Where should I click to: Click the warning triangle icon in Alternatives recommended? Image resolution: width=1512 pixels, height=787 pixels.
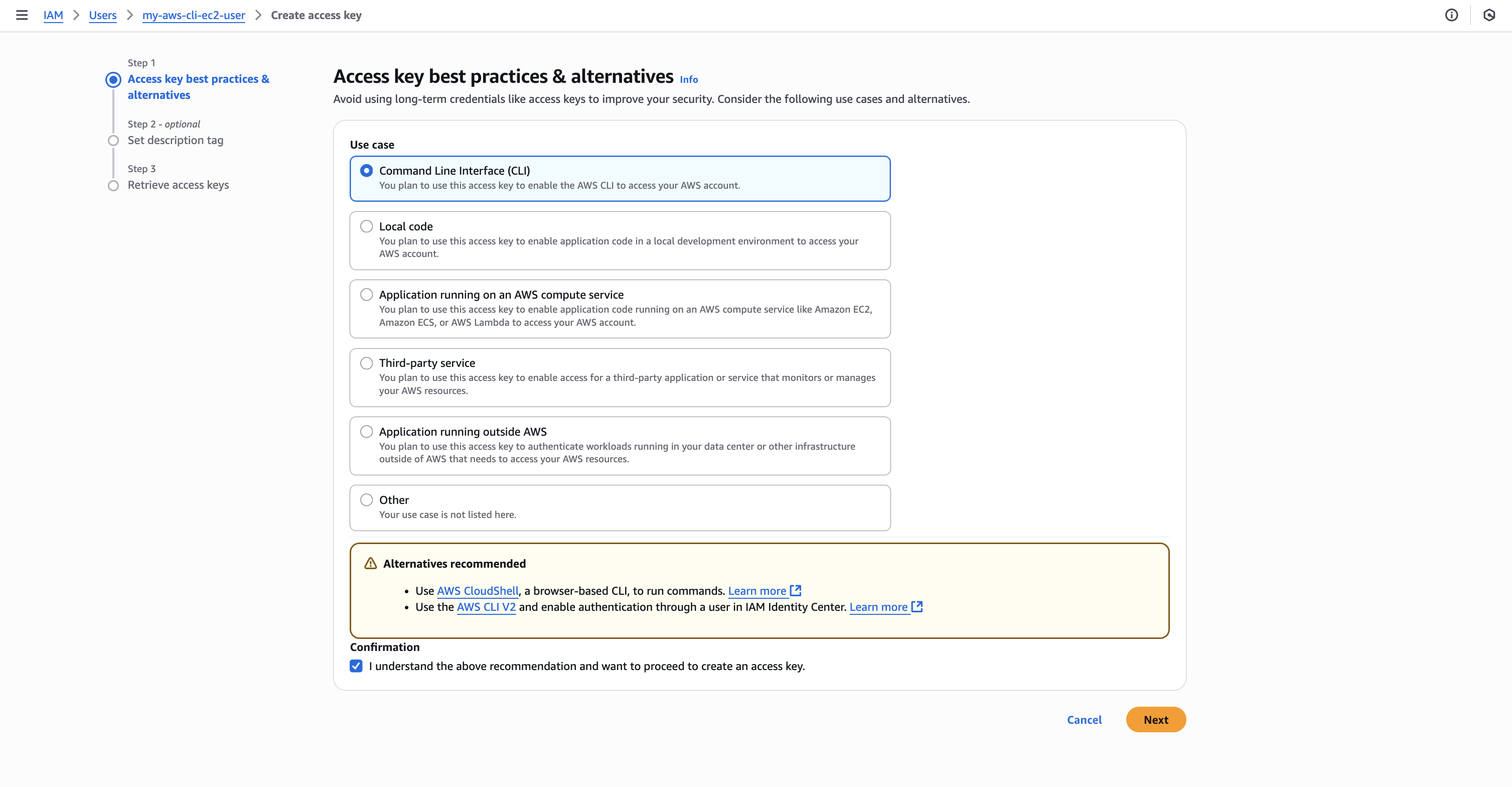(370, 563)
